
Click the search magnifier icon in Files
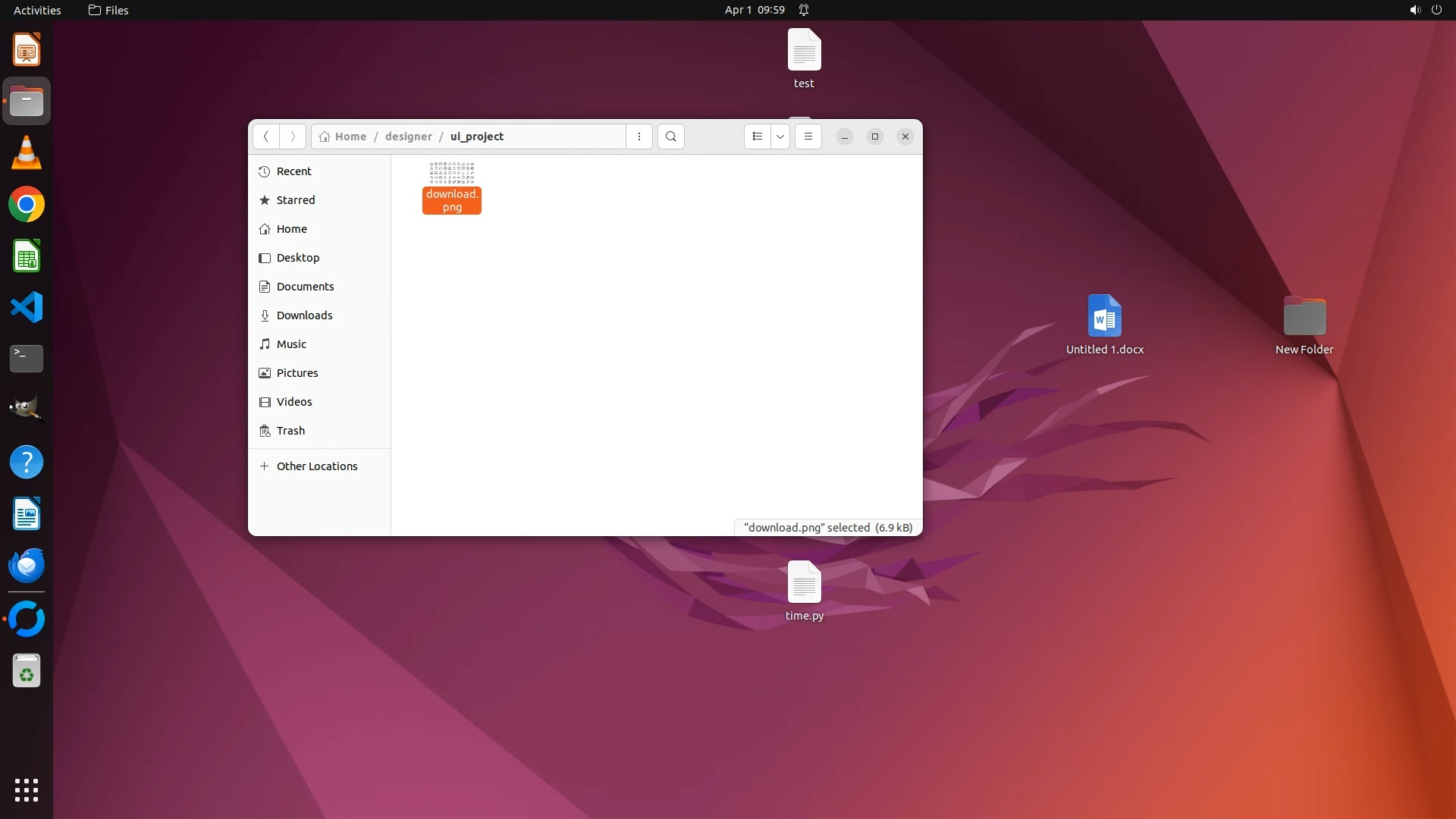click(670, 136)
